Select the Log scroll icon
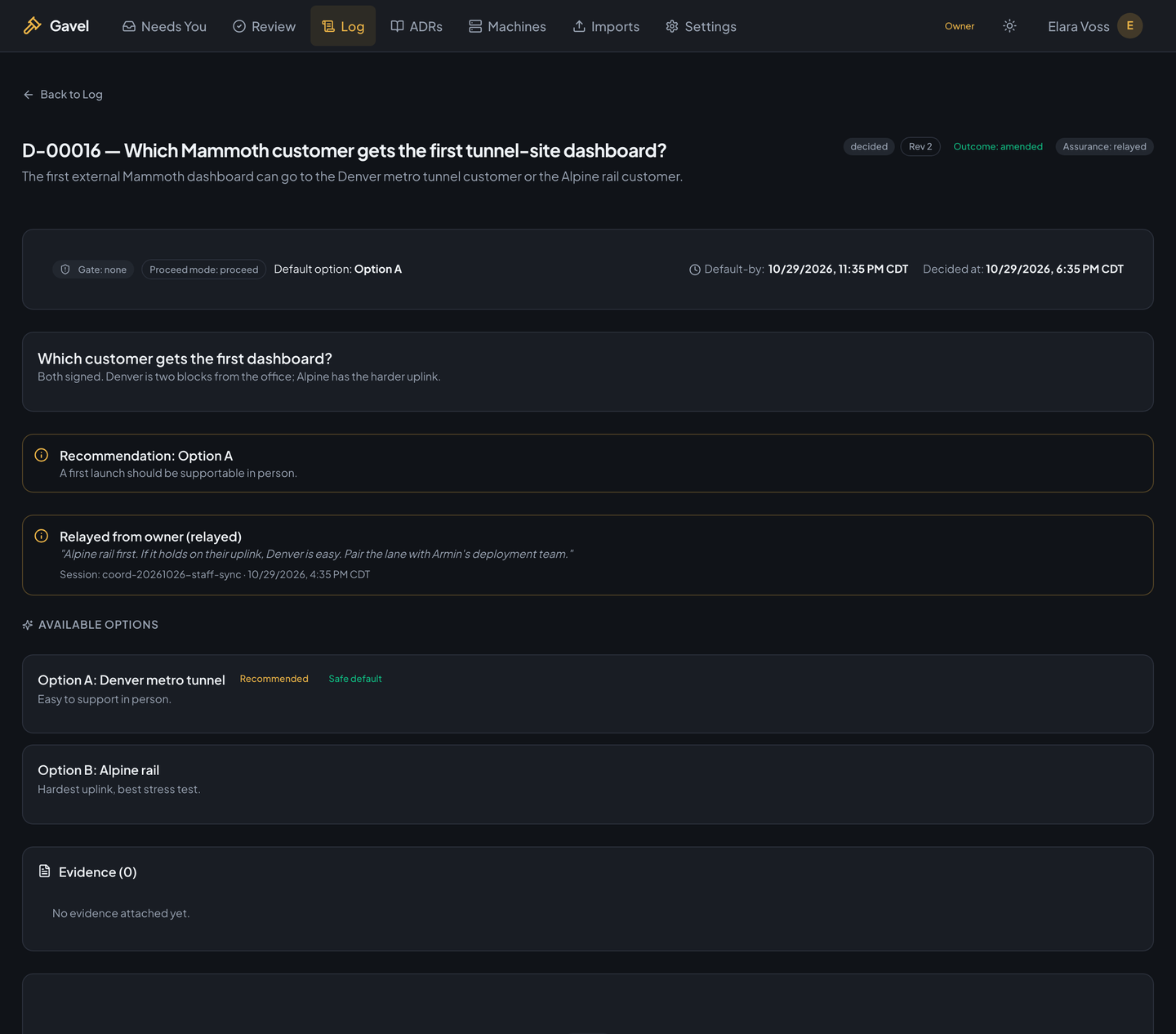Viewport: 1176px width, 1034px height. (x=328, y=27)
